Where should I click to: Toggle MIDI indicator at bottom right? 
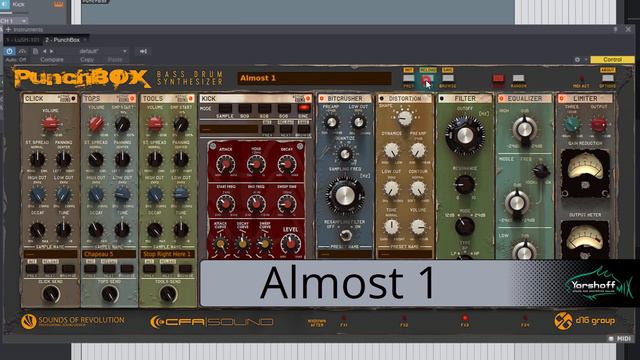pyautogui.click(x=620, y=338)
